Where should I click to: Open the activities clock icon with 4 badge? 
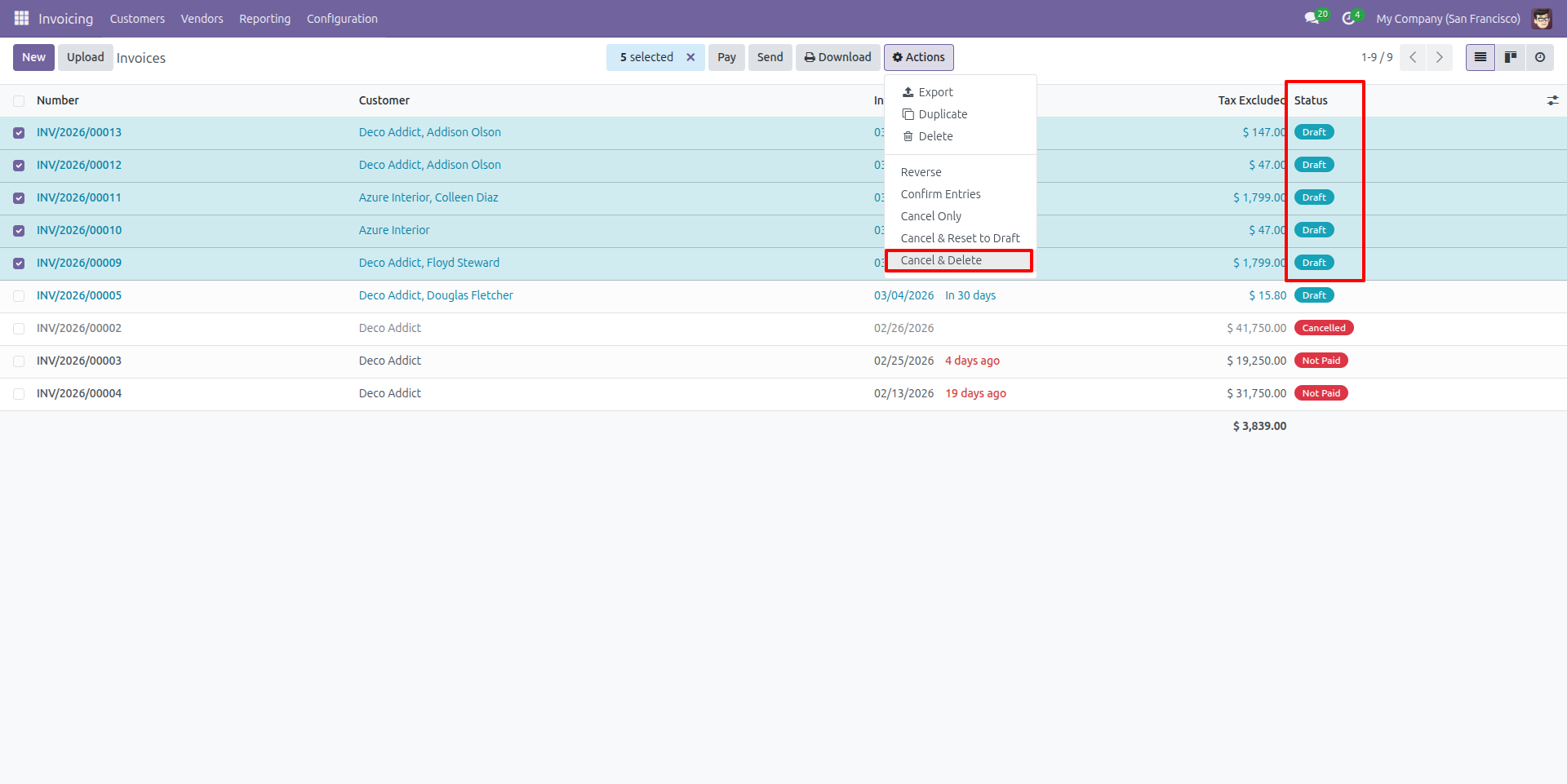1350,18
